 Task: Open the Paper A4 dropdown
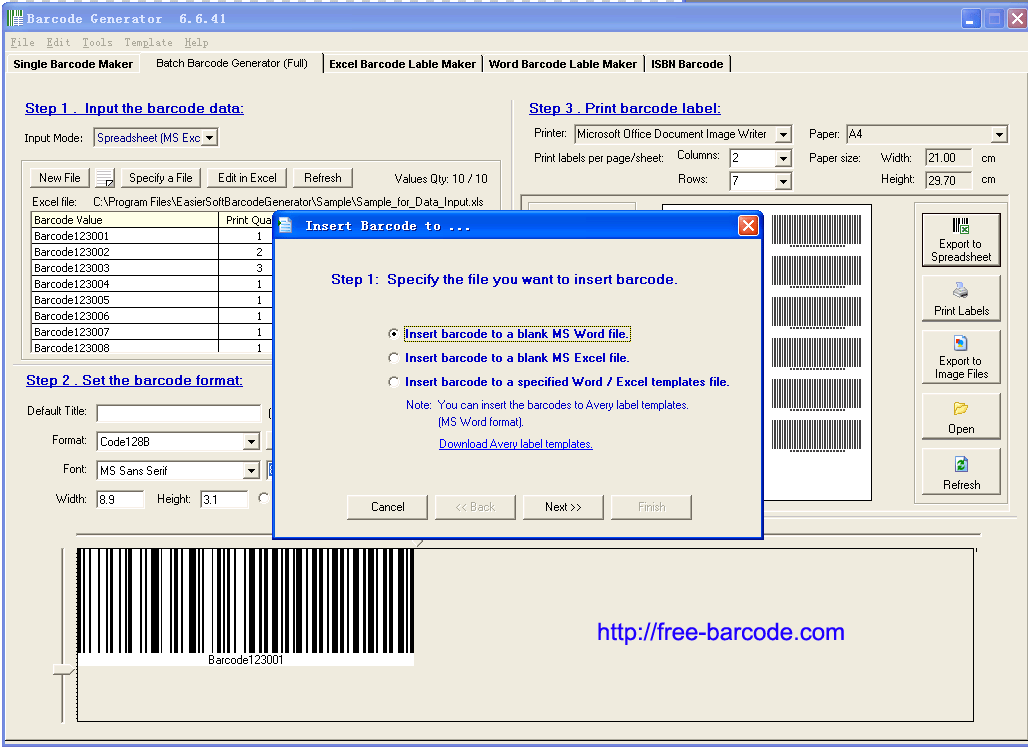tap(999, 134)
